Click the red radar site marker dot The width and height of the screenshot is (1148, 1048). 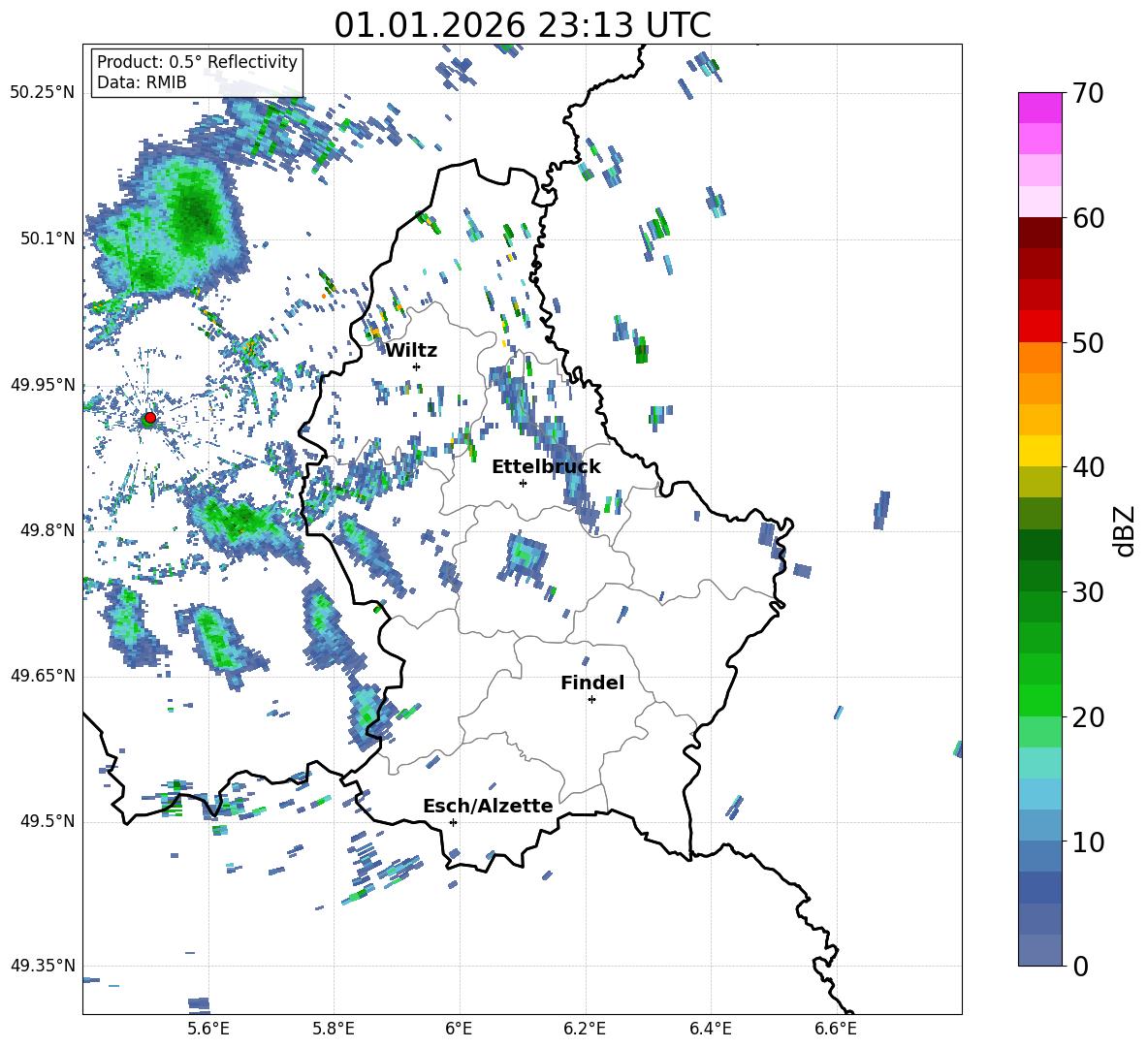tap(150, 417)
